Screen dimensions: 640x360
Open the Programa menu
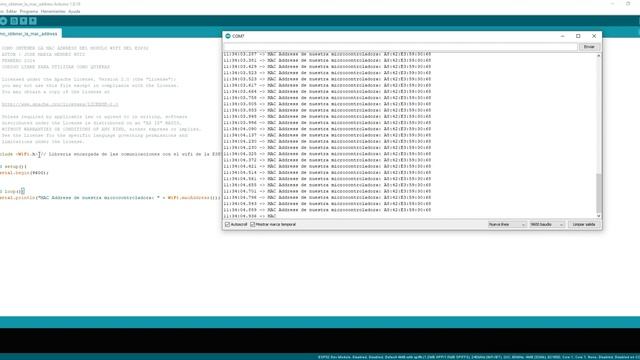pos(29,11)
